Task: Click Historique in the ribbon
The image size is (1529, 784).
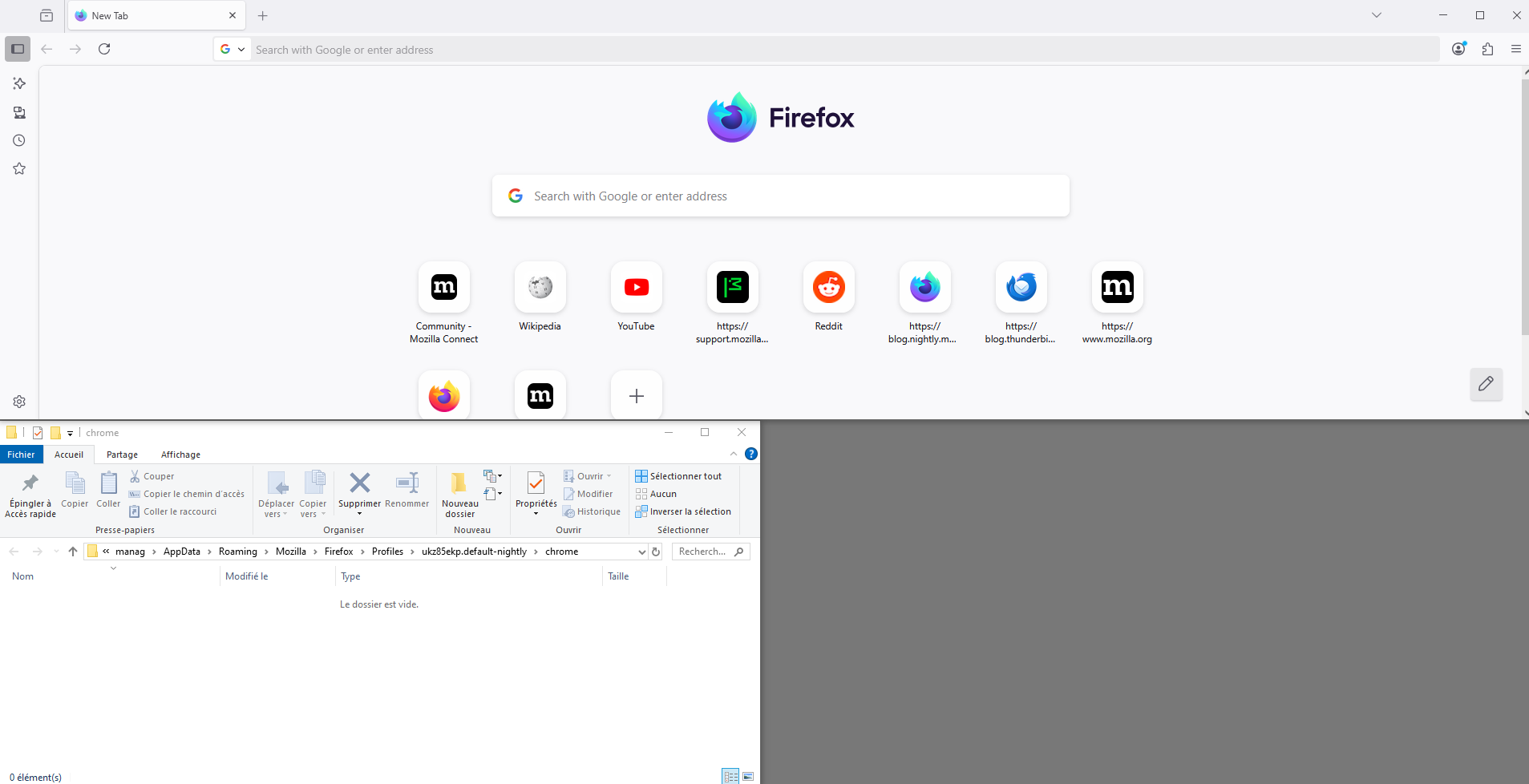Action: point(592,511)
